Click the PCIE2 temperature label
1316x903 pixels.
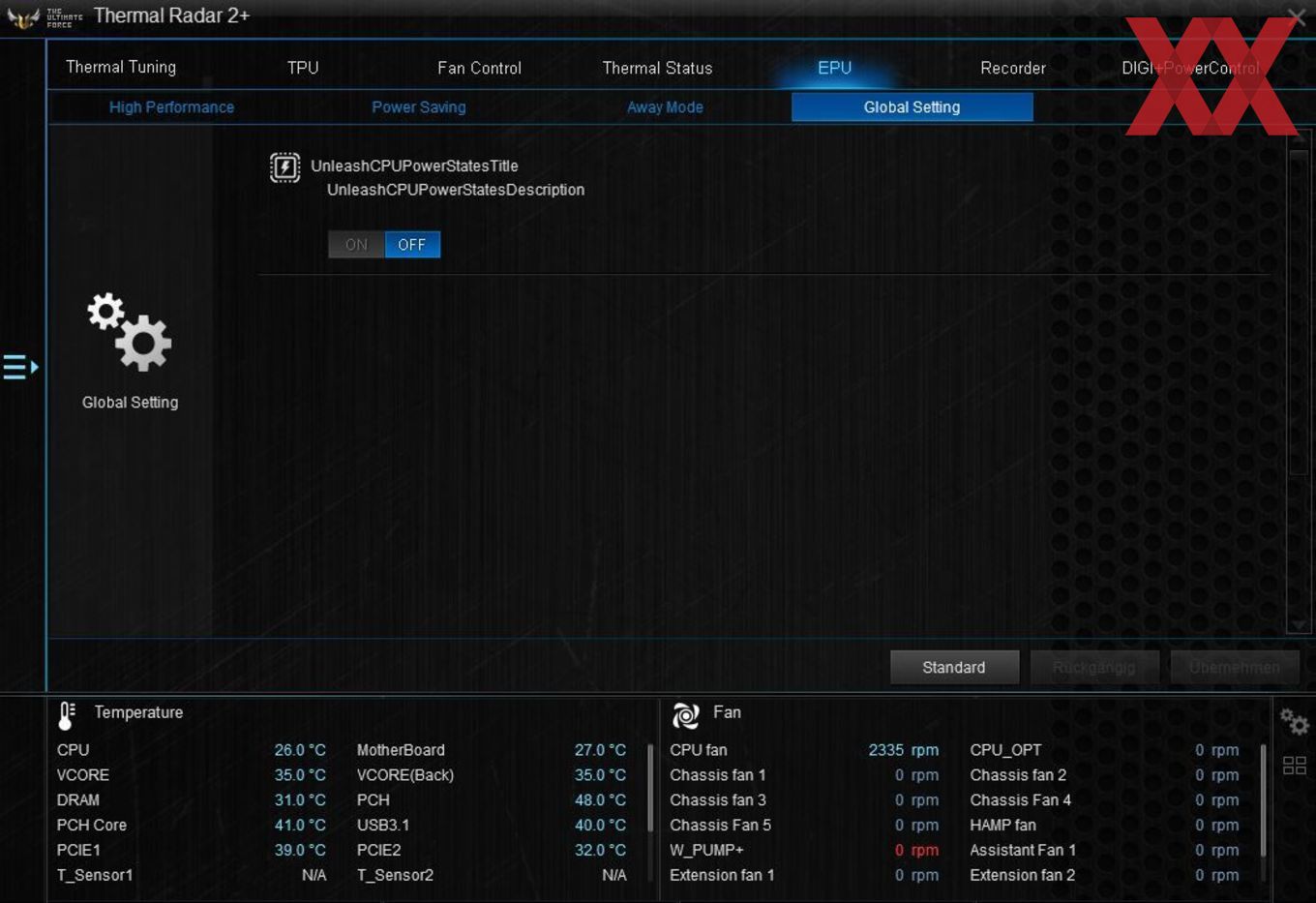[x=378, y=851]
